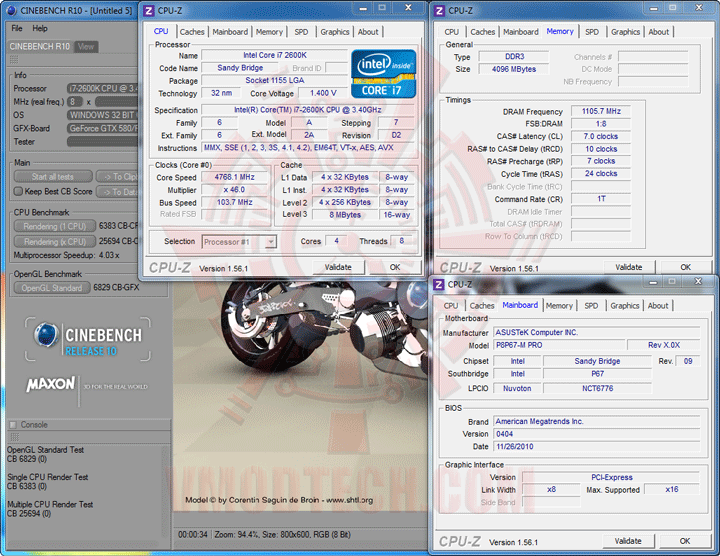Viewport: 720px width, 556px height.
Task: Close the CPU-Z Memory window
Action: tap(699, 8)
